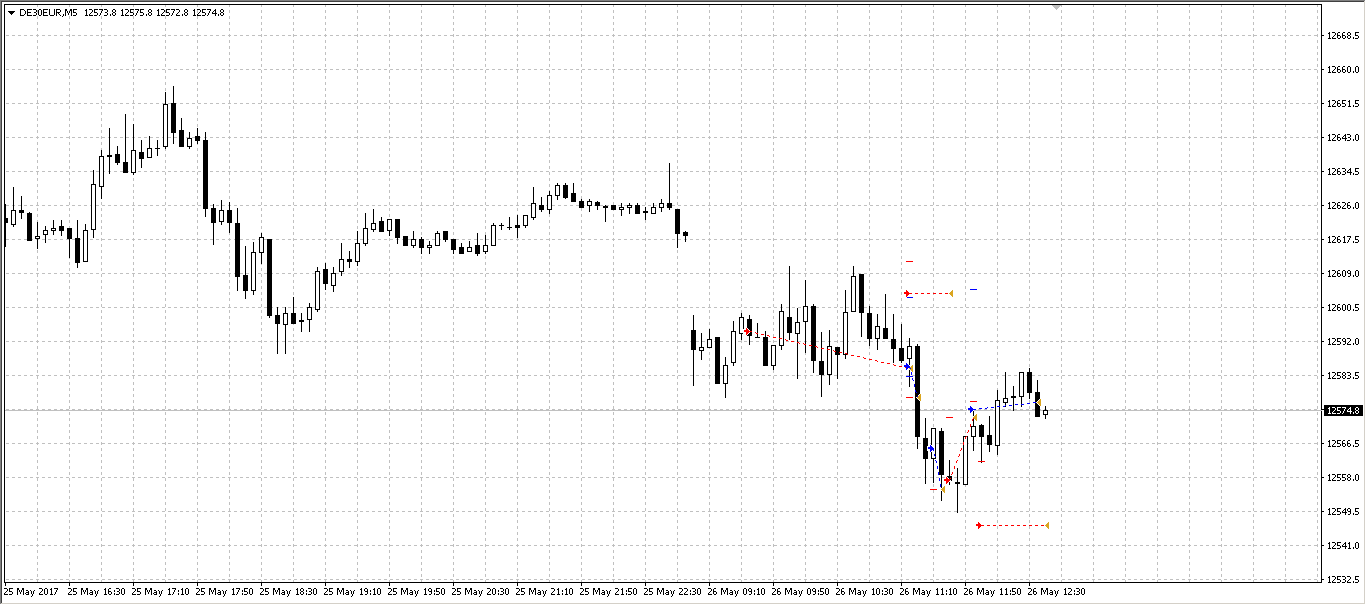Screen dimensions: 1366x605
Task: Click the 25 May 21:10 time label
Action: pyautogui.click(x=546, y=592)
